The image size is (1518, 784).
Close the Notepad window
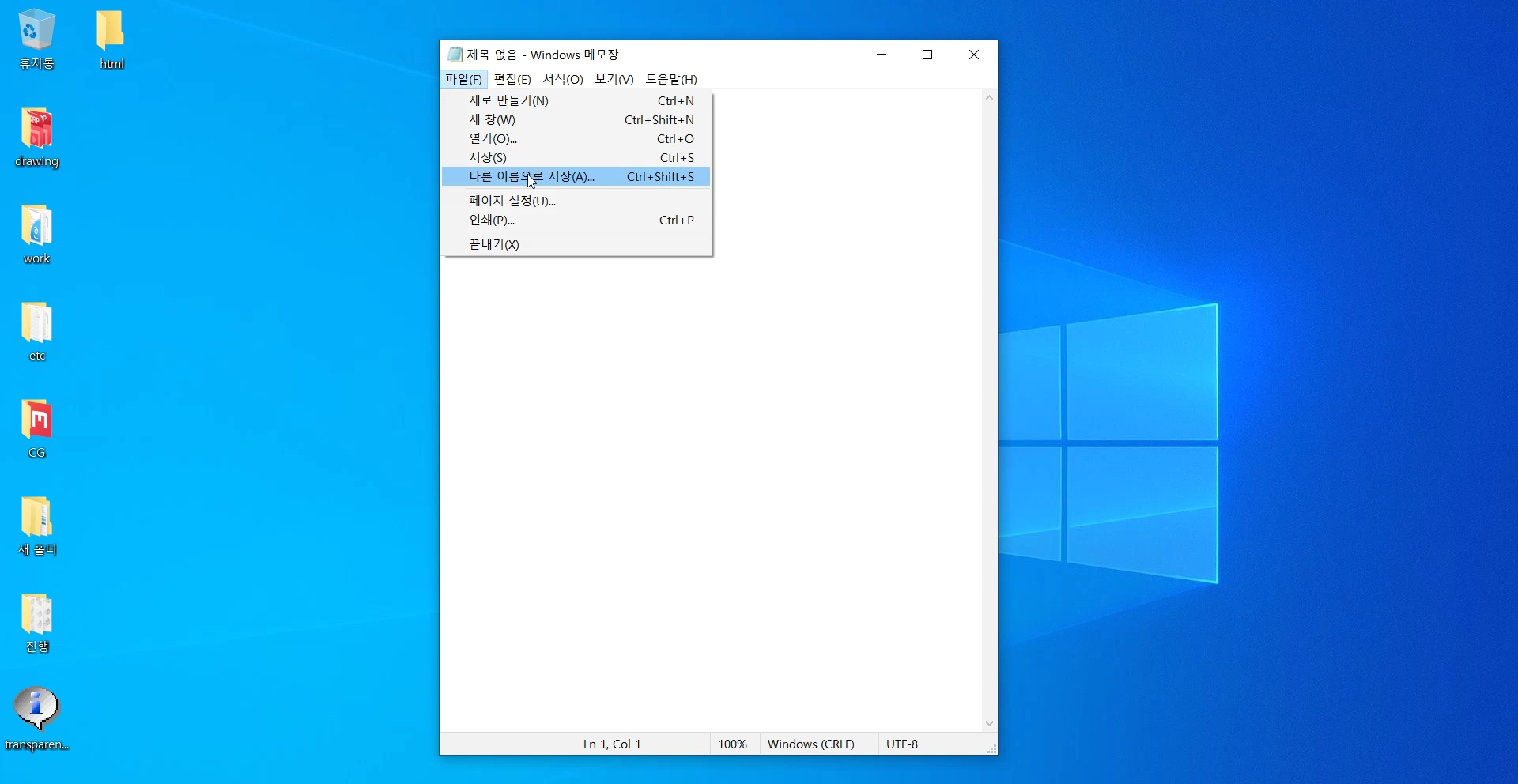click(x=974, y=55)
